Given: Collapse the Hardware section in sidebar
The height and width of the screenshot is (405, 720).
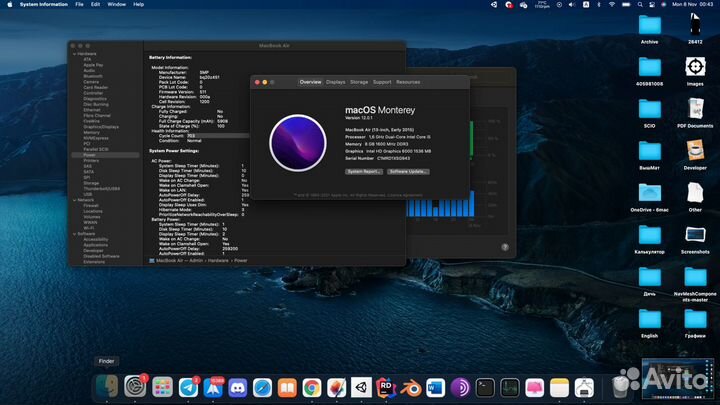Looking at the screenshot, I should click(75, 54).
